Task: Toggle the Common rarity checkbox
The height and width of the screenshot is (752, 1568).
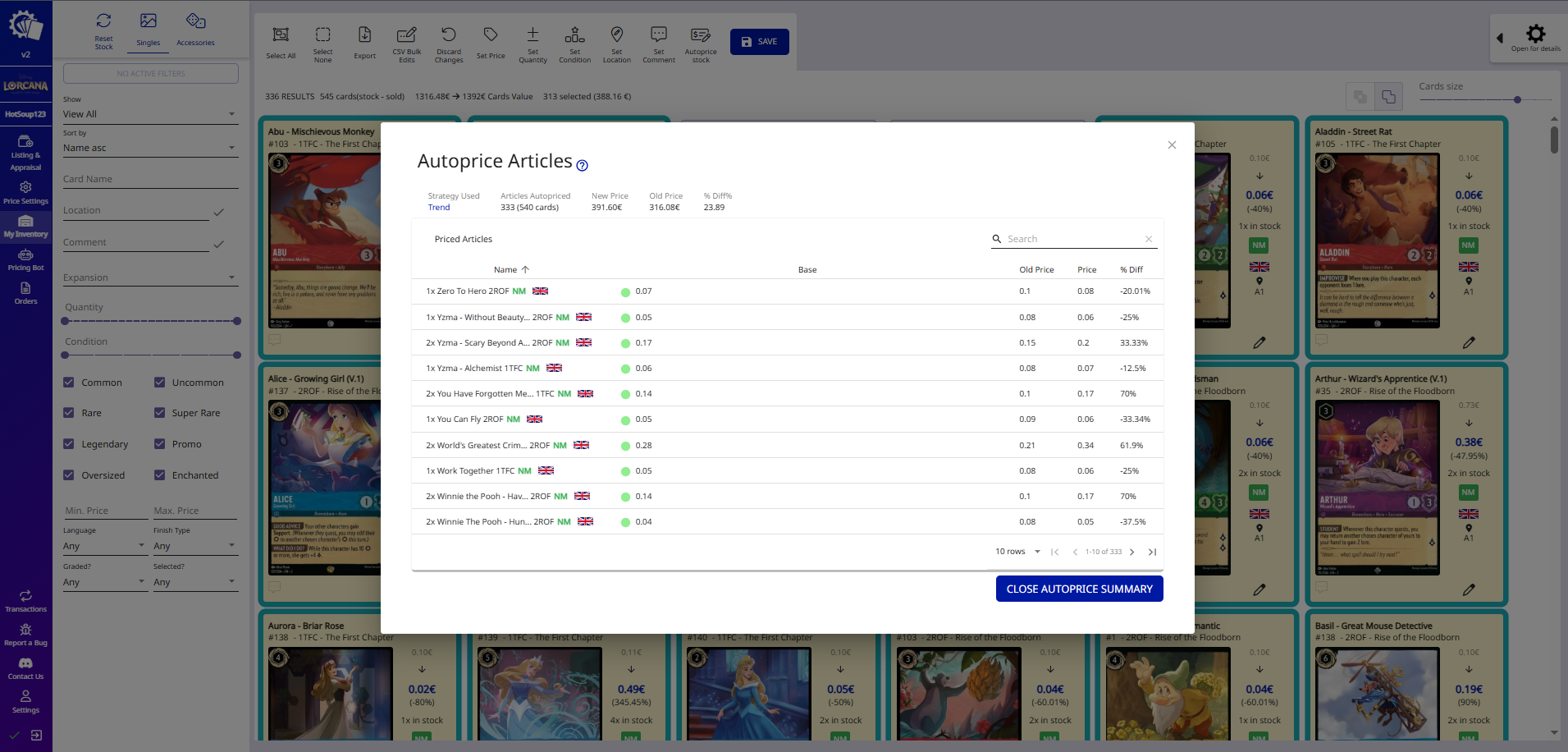Action: (69, 383)
